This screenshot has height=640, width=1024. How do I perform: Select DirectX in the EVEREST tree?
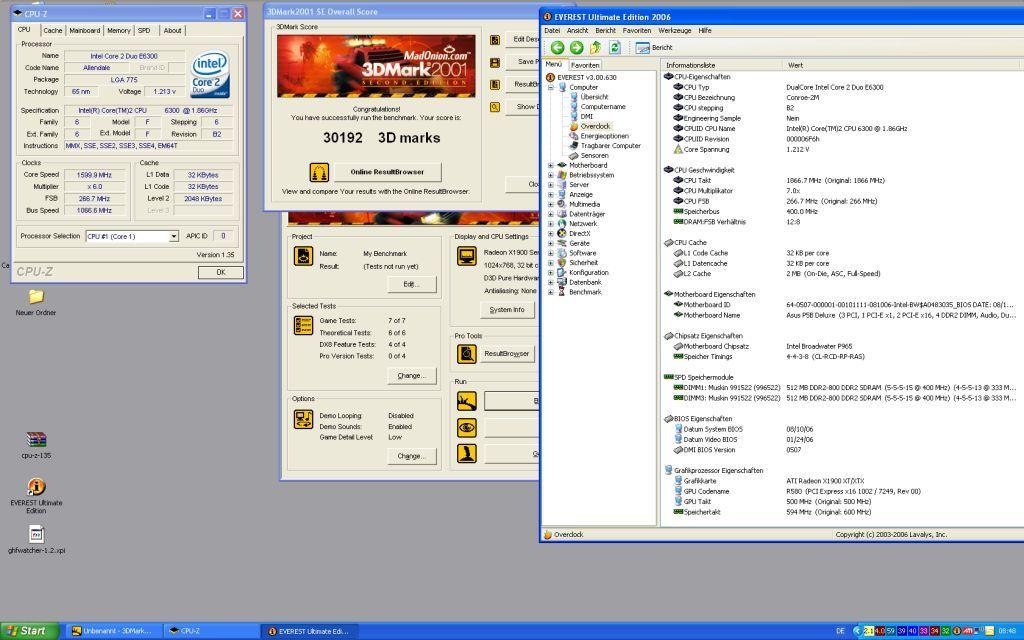click(579, 233)
